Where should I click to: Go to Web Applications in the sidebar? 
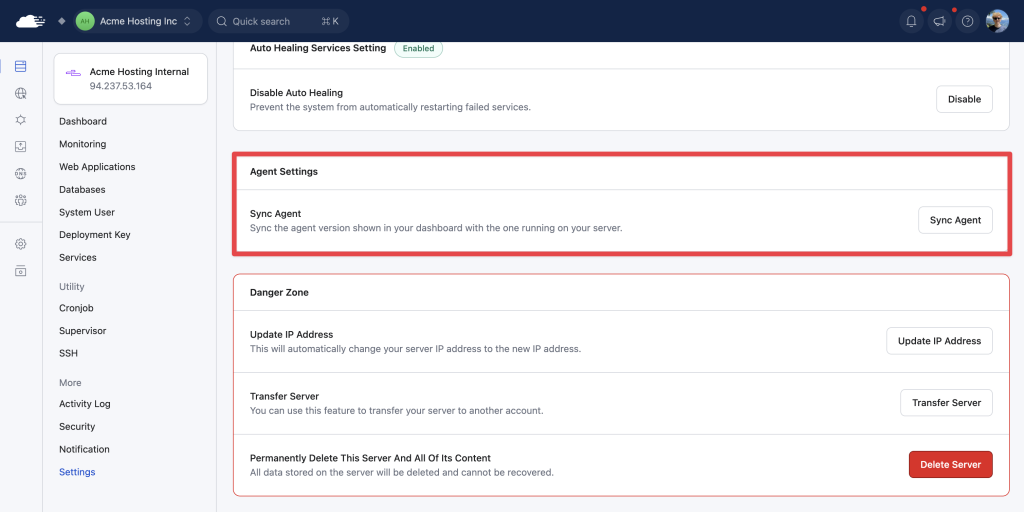coord(97,167)
